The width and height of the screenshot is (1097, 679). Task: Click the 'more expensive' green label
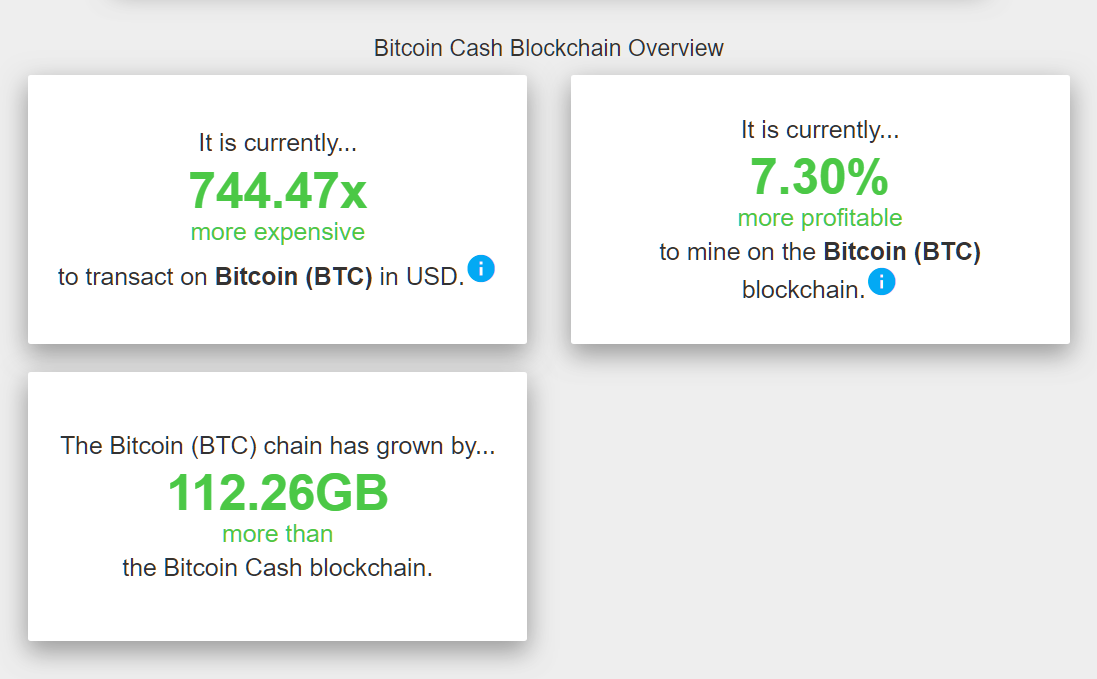278,231
